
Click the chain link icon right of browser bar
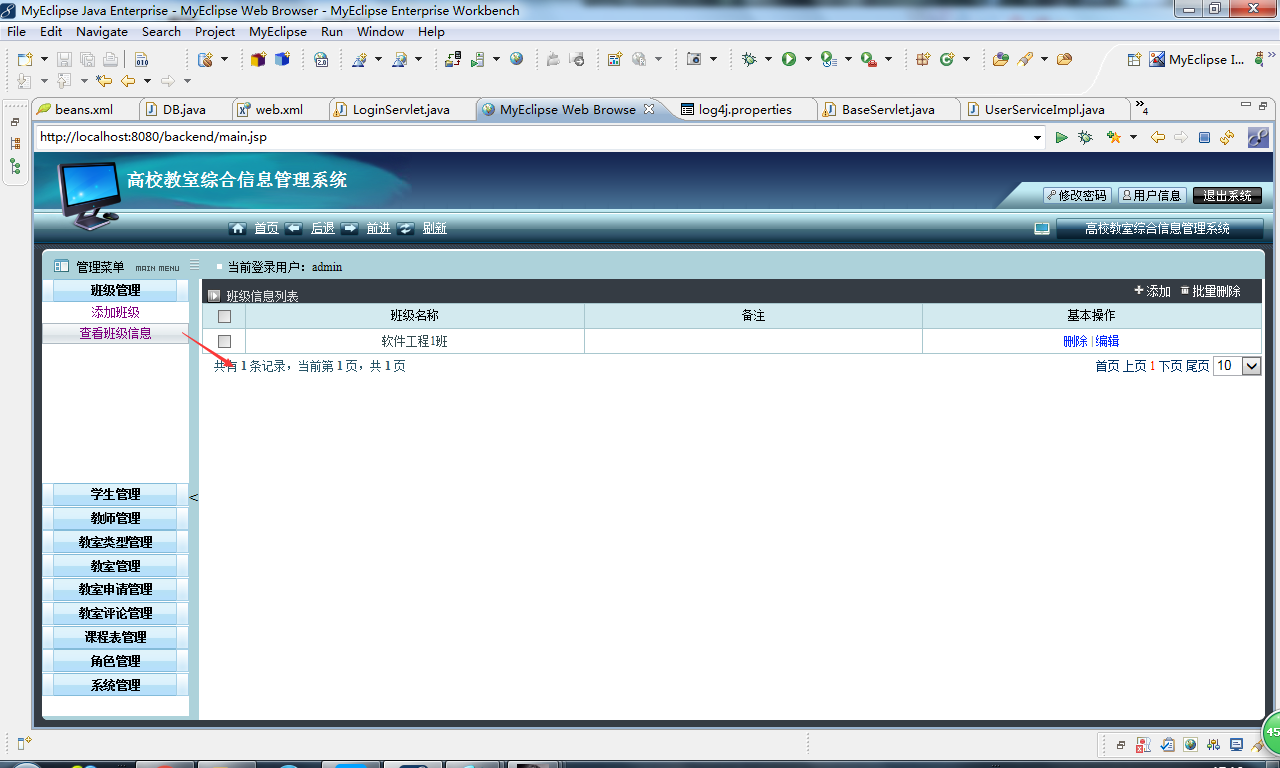tap(1259, 137)
